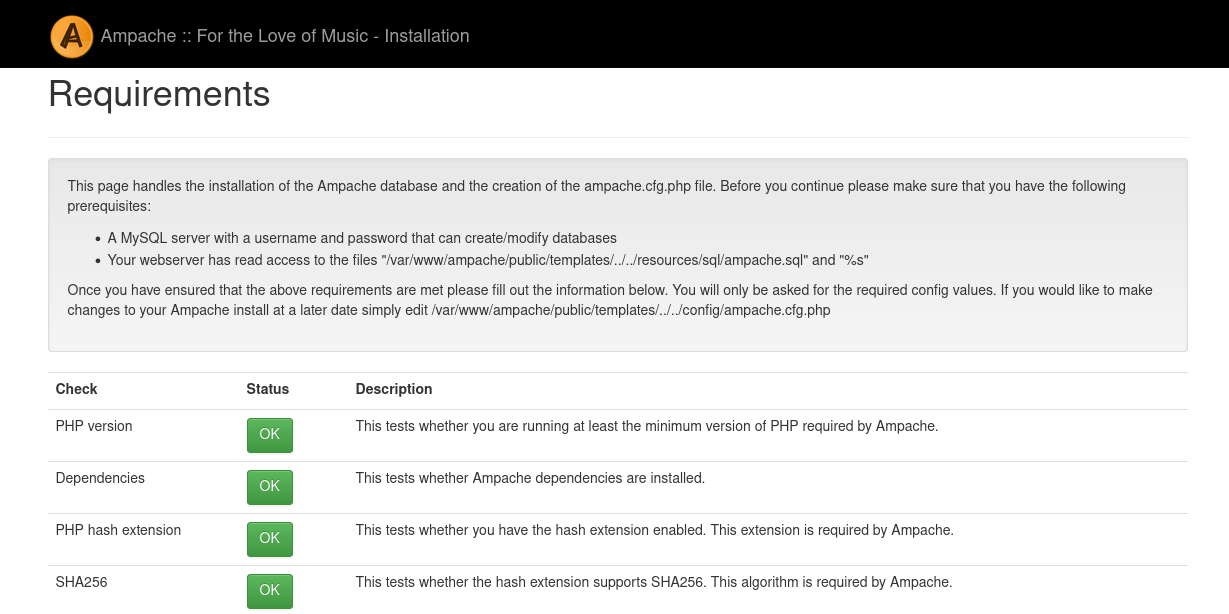Click the Check column header
Image resolution: width=1229 pixels, height=614 pixels.
click(x=77, y=389)
